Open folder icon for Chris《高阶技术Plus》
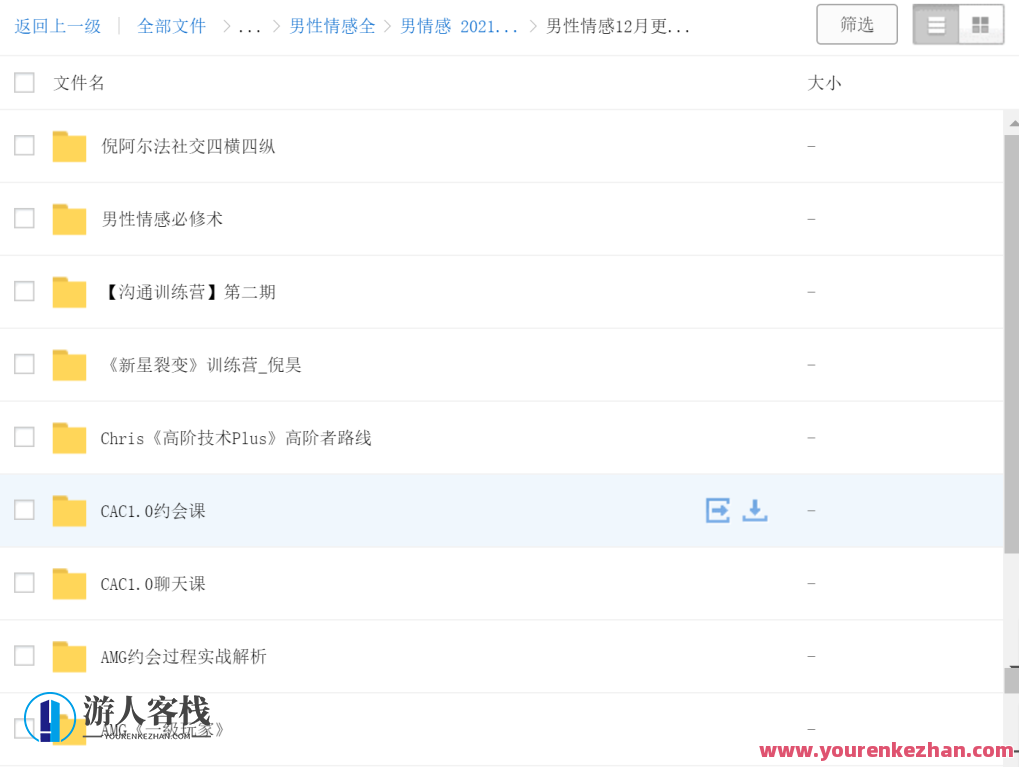This screenshot has height=767, width=1019. click(70, 437)
